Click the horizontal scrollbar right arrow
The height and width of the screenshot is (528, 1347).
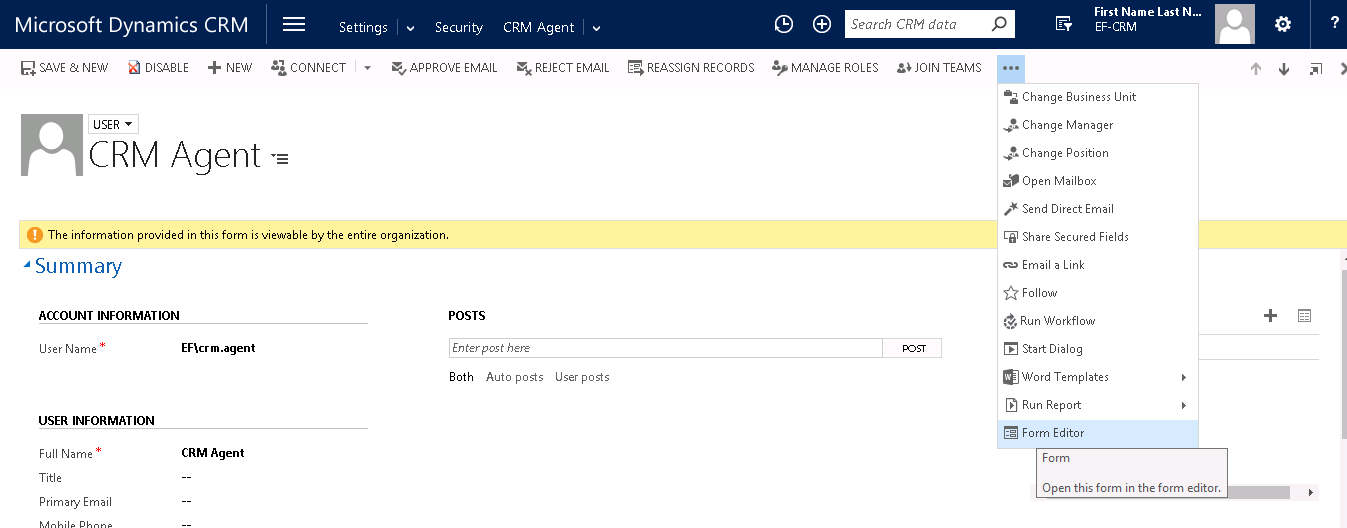click(1310, 493)
